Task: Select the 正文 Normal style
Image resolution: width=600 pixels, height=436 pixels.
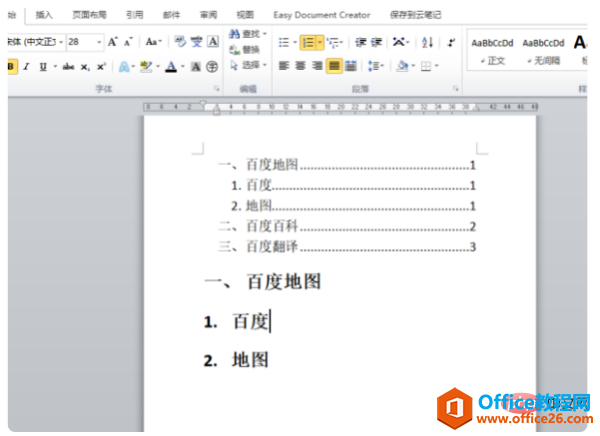Action: pyautogui.click(x=492, y=51)
